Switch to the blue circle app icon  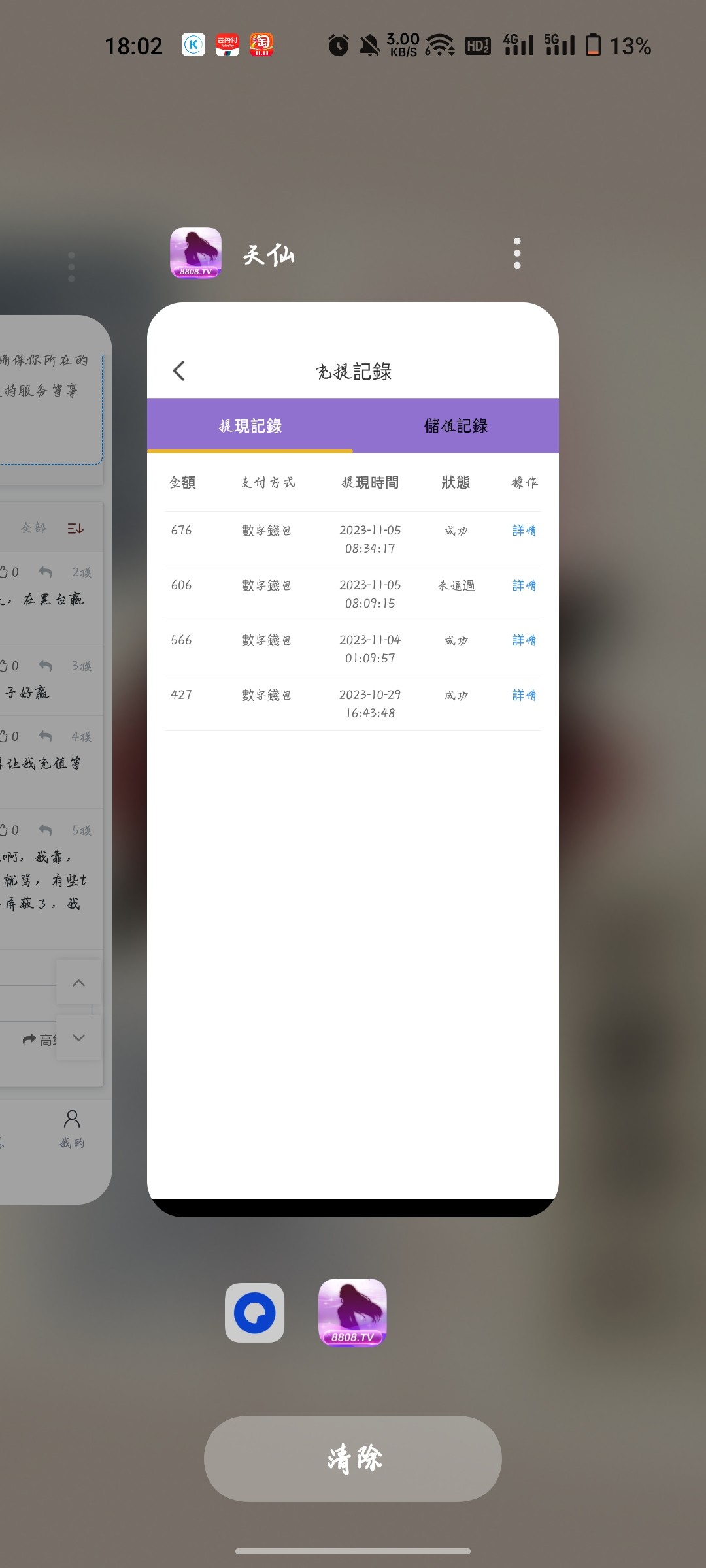point(255,1313)
